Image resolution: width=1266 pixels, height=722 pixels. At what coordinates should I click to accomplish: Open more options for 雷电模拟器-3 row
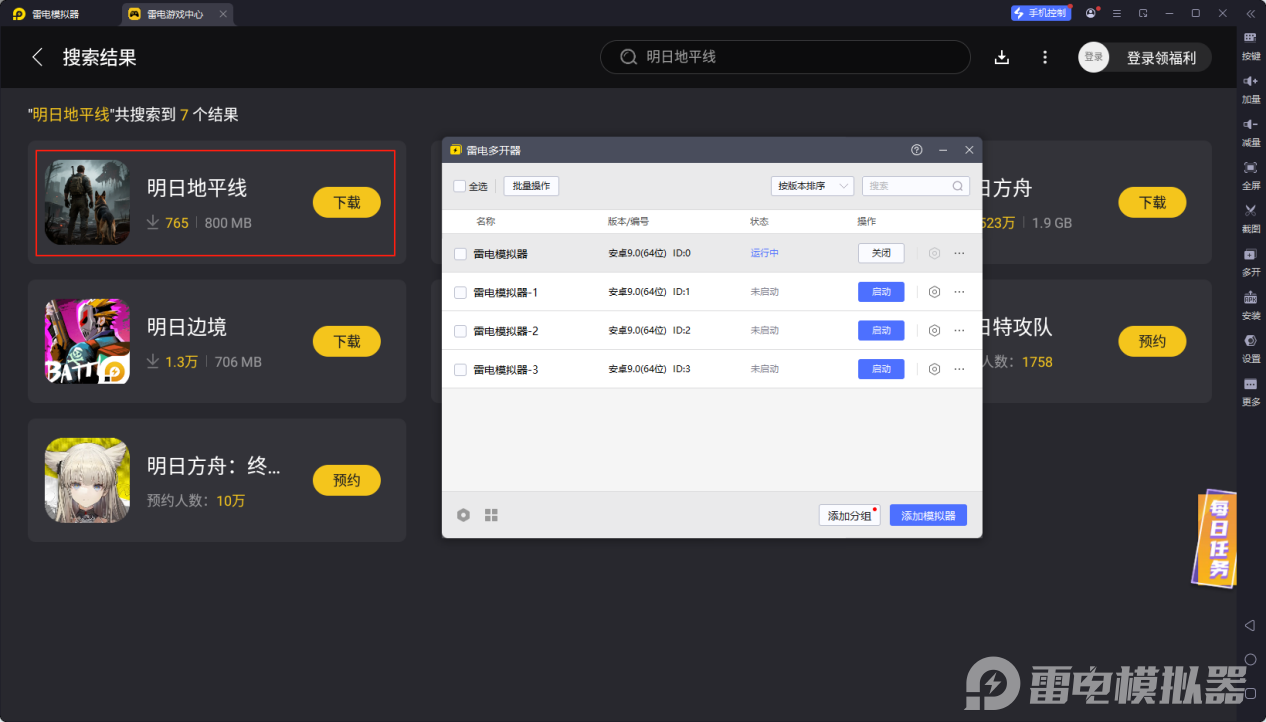click(959, 369)
